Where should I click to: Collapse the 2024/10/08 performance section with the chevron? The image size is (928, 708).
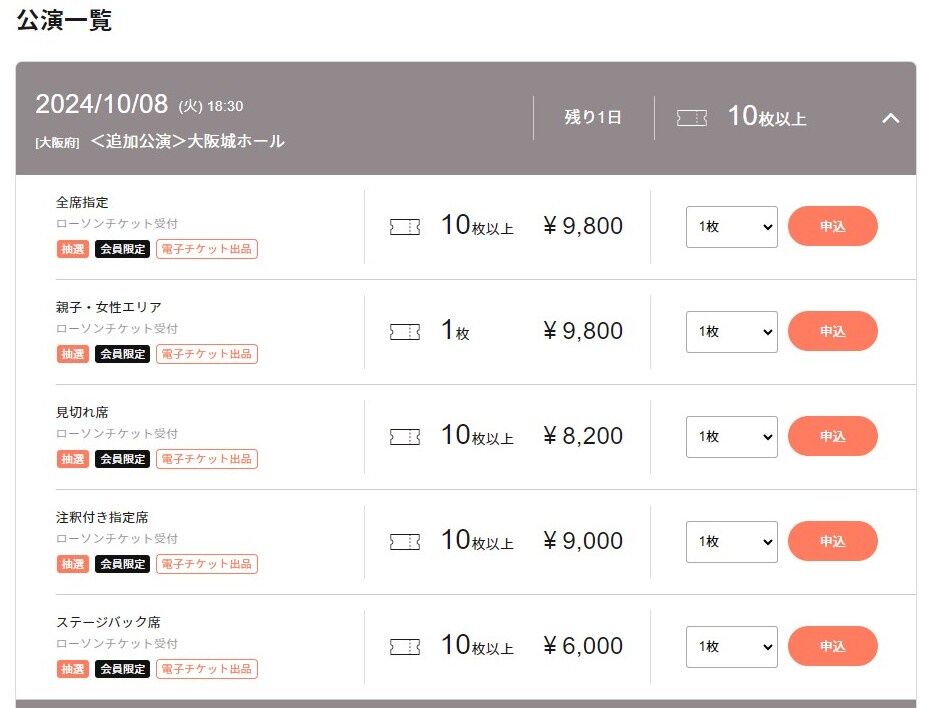890,118
